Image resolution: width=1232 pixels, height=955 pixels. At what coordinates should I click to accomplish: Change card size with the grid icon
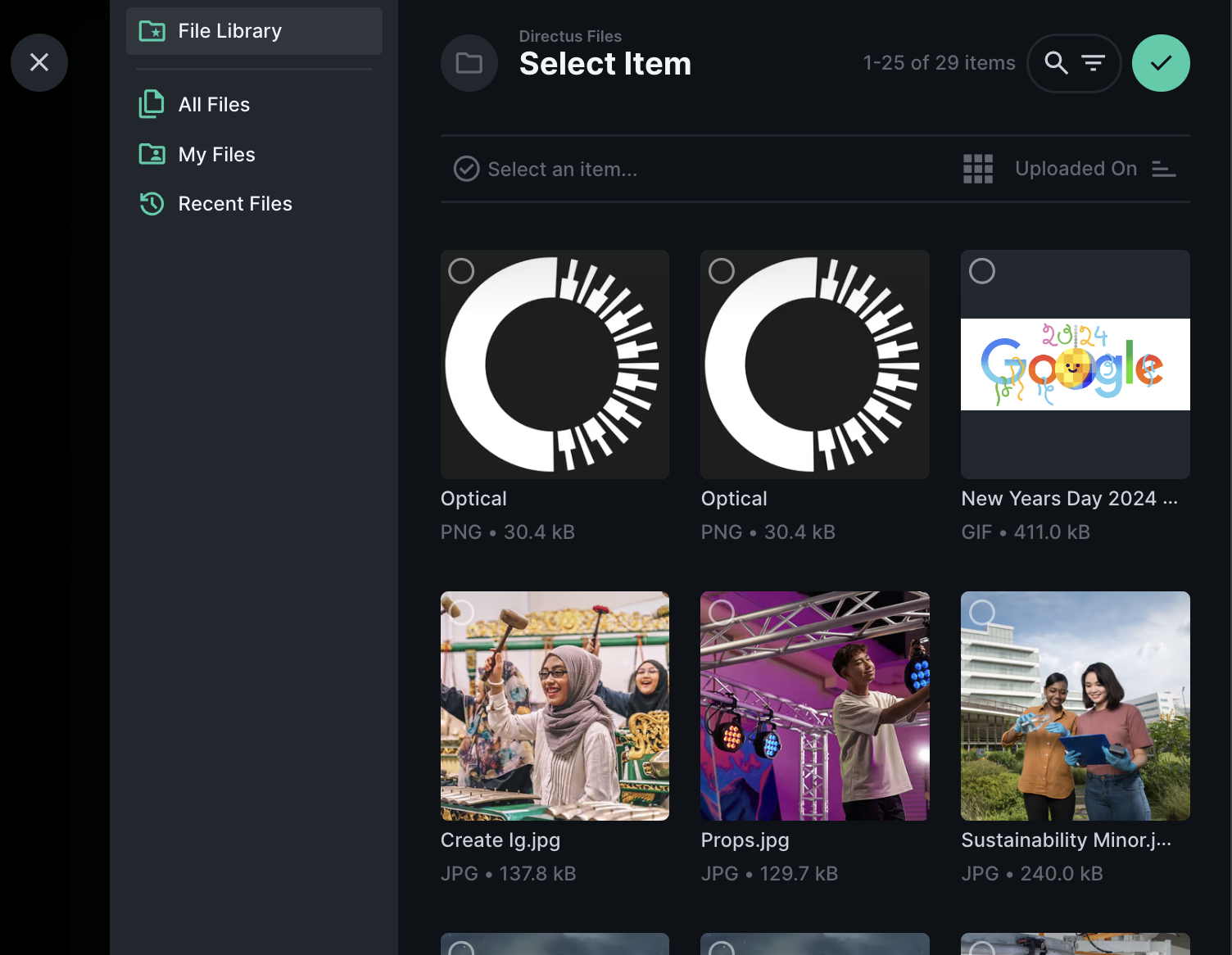point(978,169)
